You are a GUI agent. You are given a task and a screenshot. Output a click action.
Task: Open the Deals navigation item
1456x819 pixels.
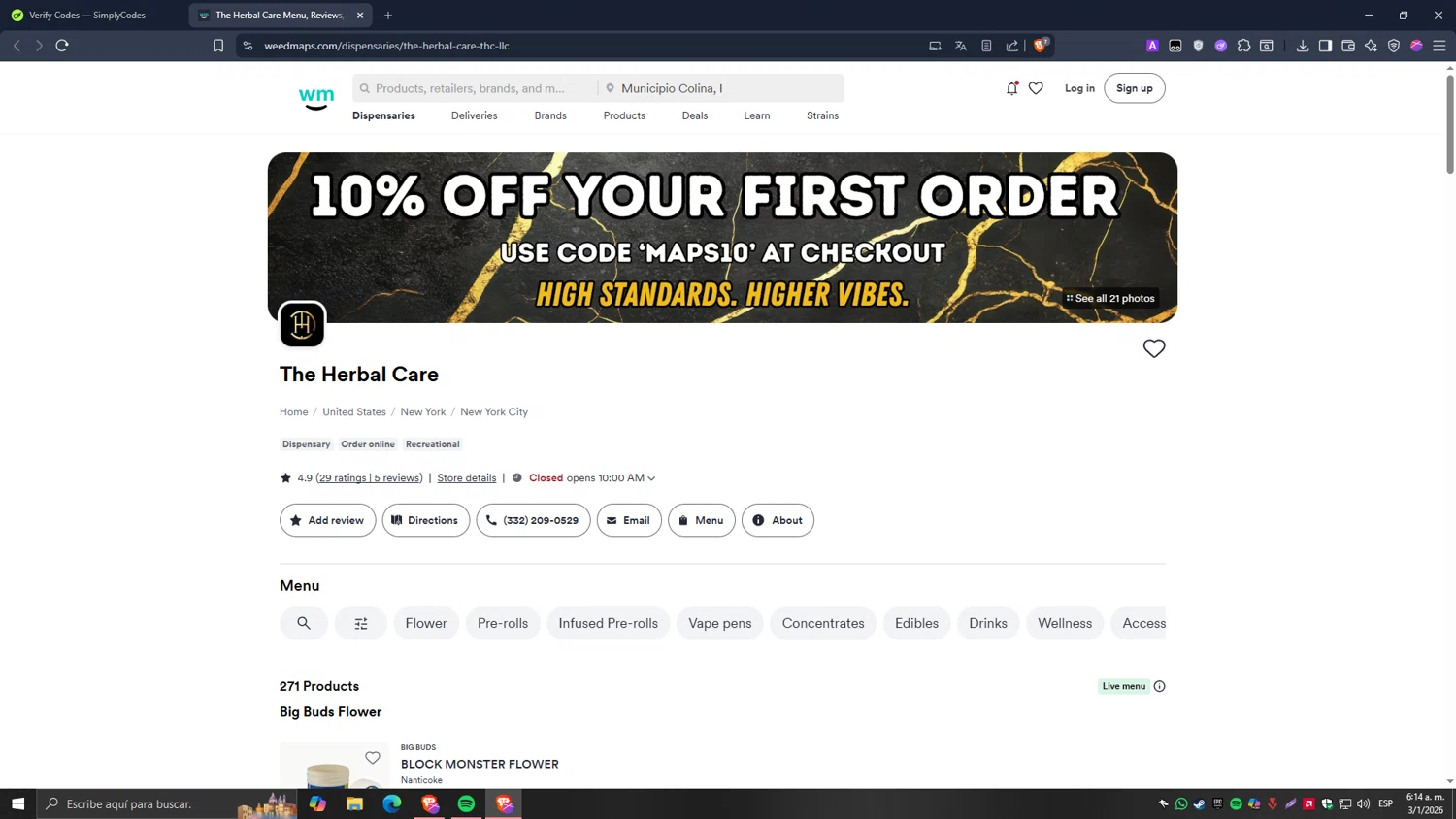coord(695,115)
